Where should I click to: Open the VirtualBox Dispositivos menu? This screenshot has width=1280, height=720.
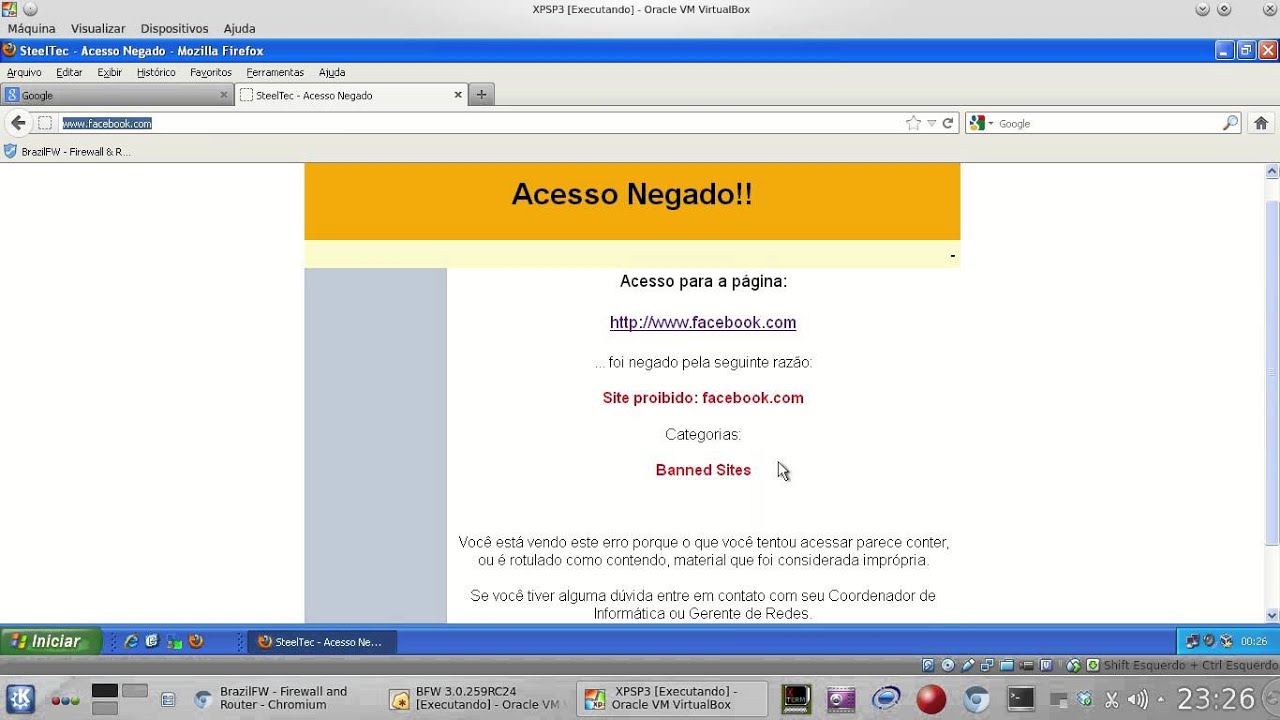pyautogui.click(x=174, y=29)
